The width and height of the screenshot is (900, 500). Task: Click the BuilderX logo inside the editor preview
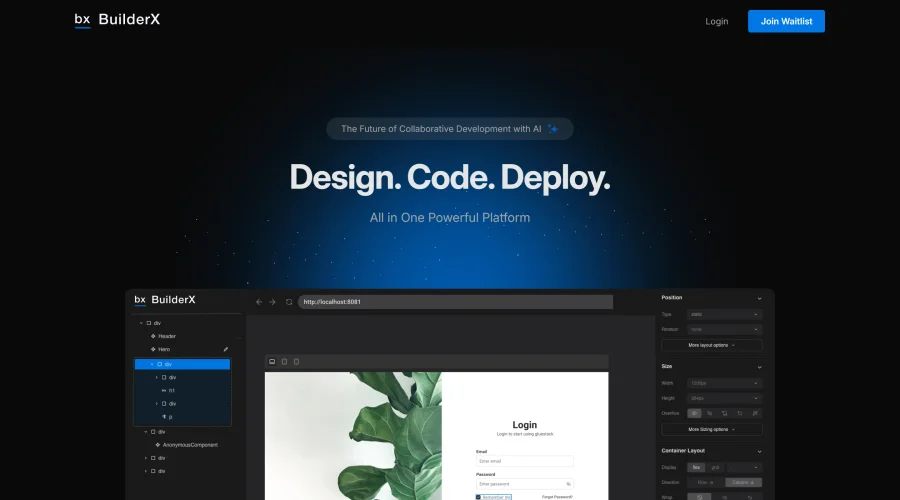pos(165,300)
